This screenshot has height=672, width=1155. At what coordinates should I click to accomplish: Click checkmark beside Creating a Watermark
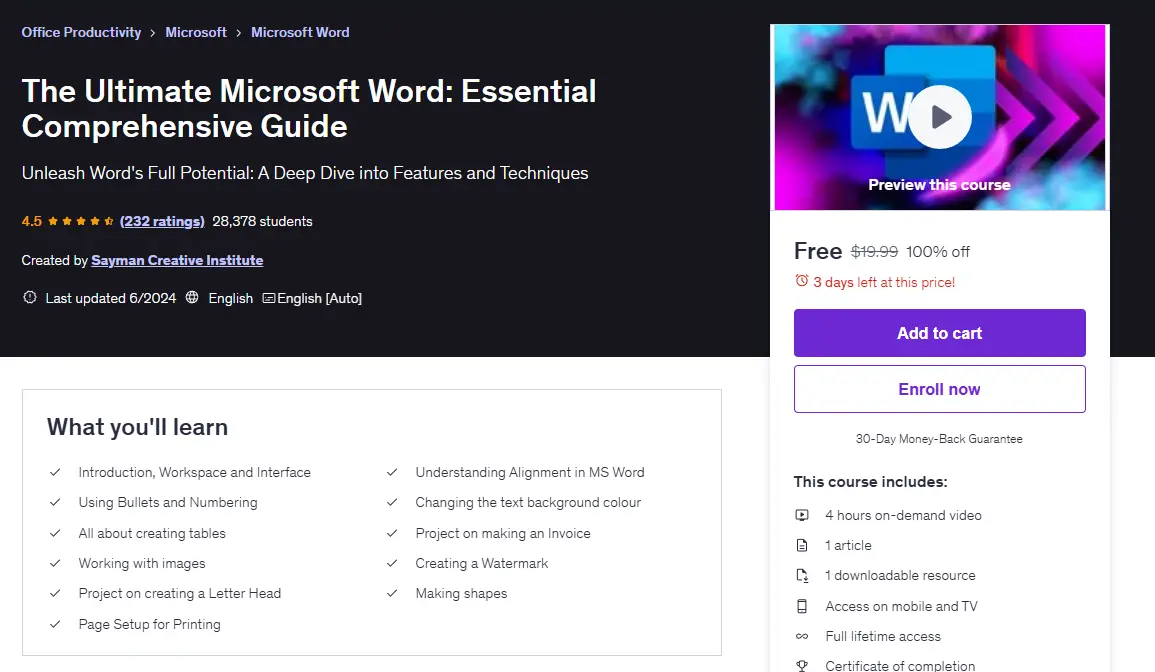(x=392, y=564)
